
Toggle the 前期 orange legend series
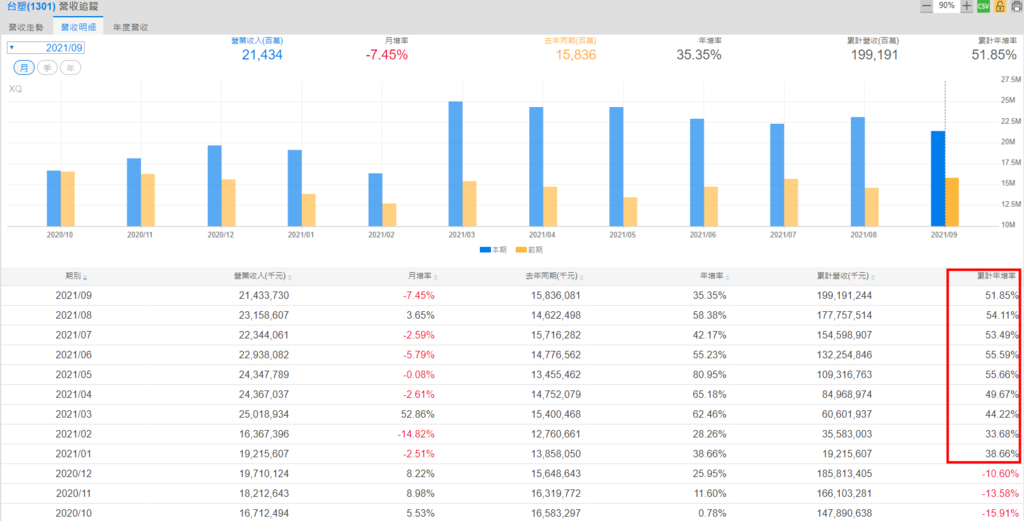(x=529, y=249)
